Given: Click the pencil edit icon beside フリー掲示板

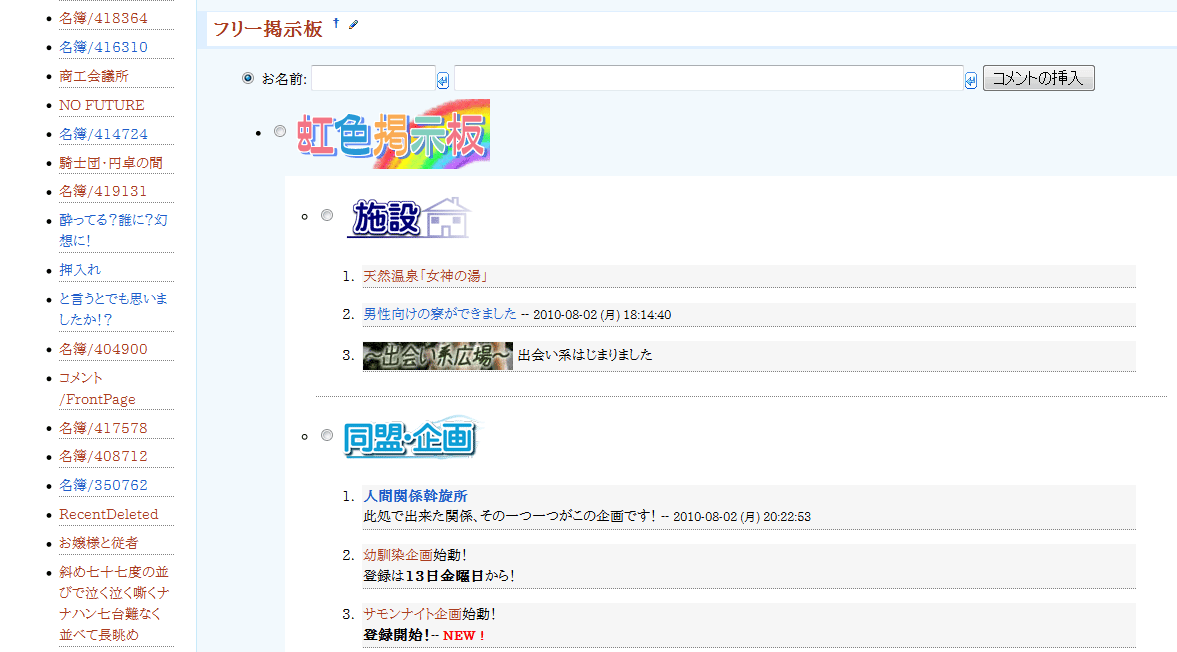Looking at the screenshot, I should pyautogui.click(x=353, y=24).
